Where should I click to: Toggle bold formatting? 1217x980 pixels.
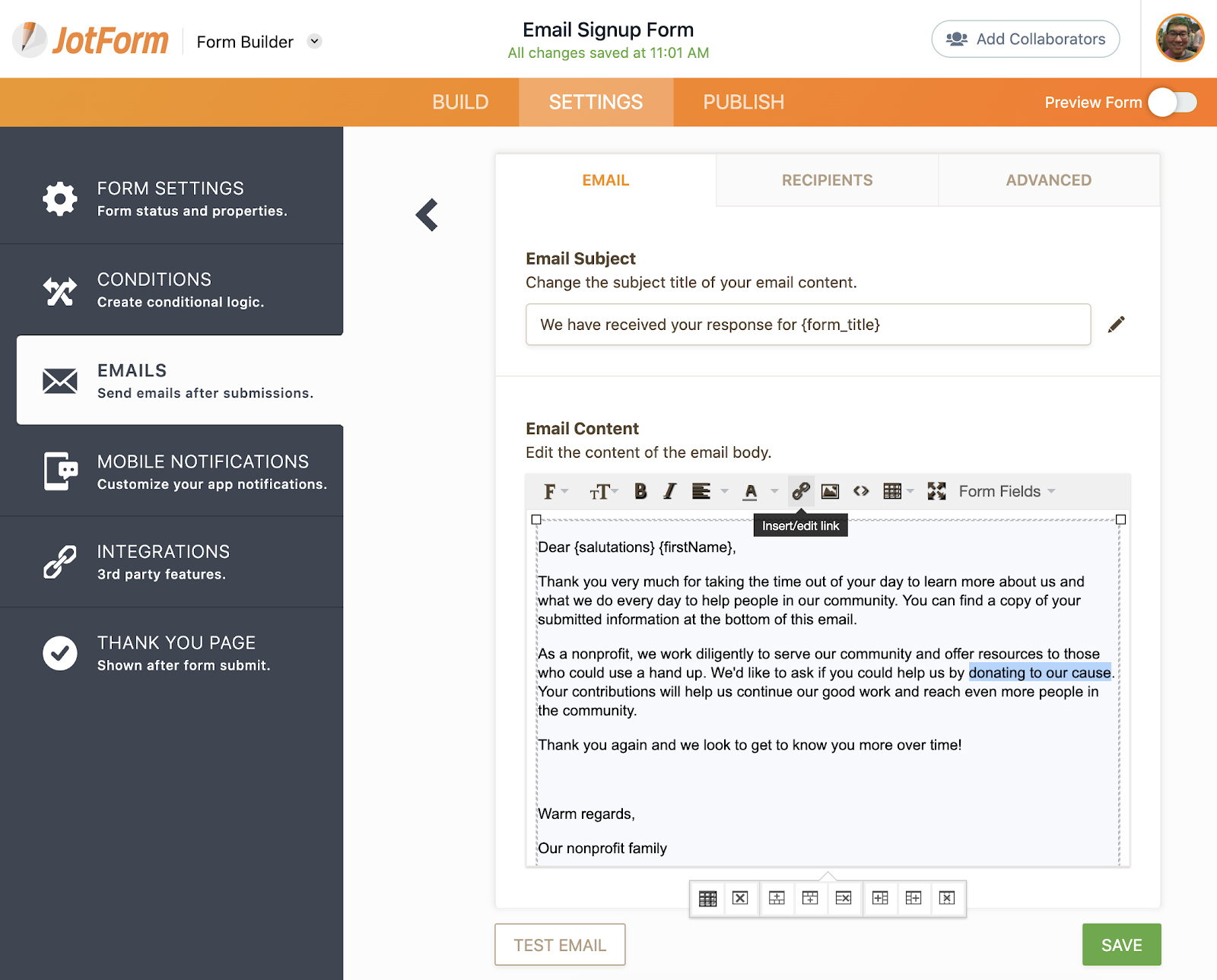tap(640, 491)
